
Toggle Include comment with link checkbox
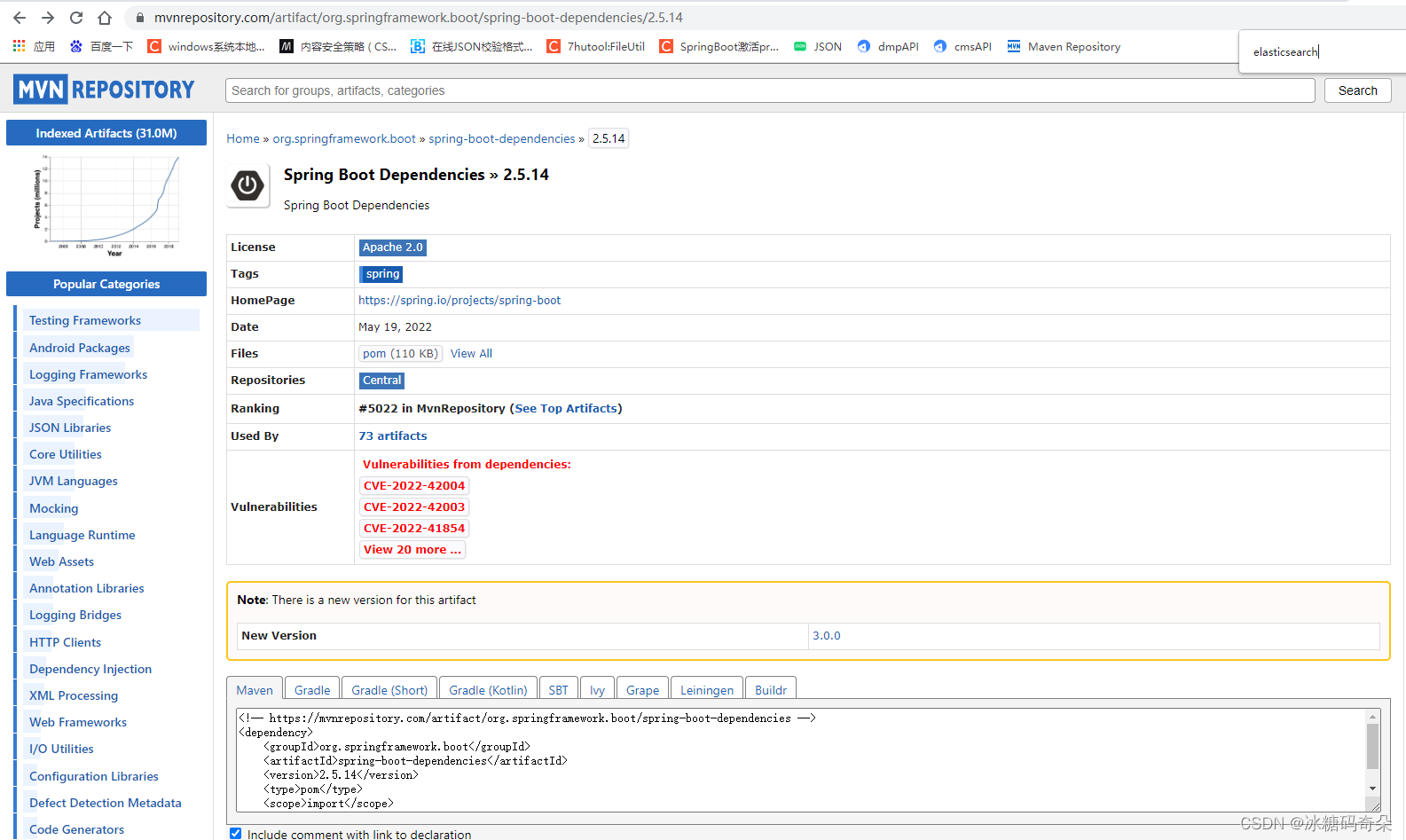point(235,834)
